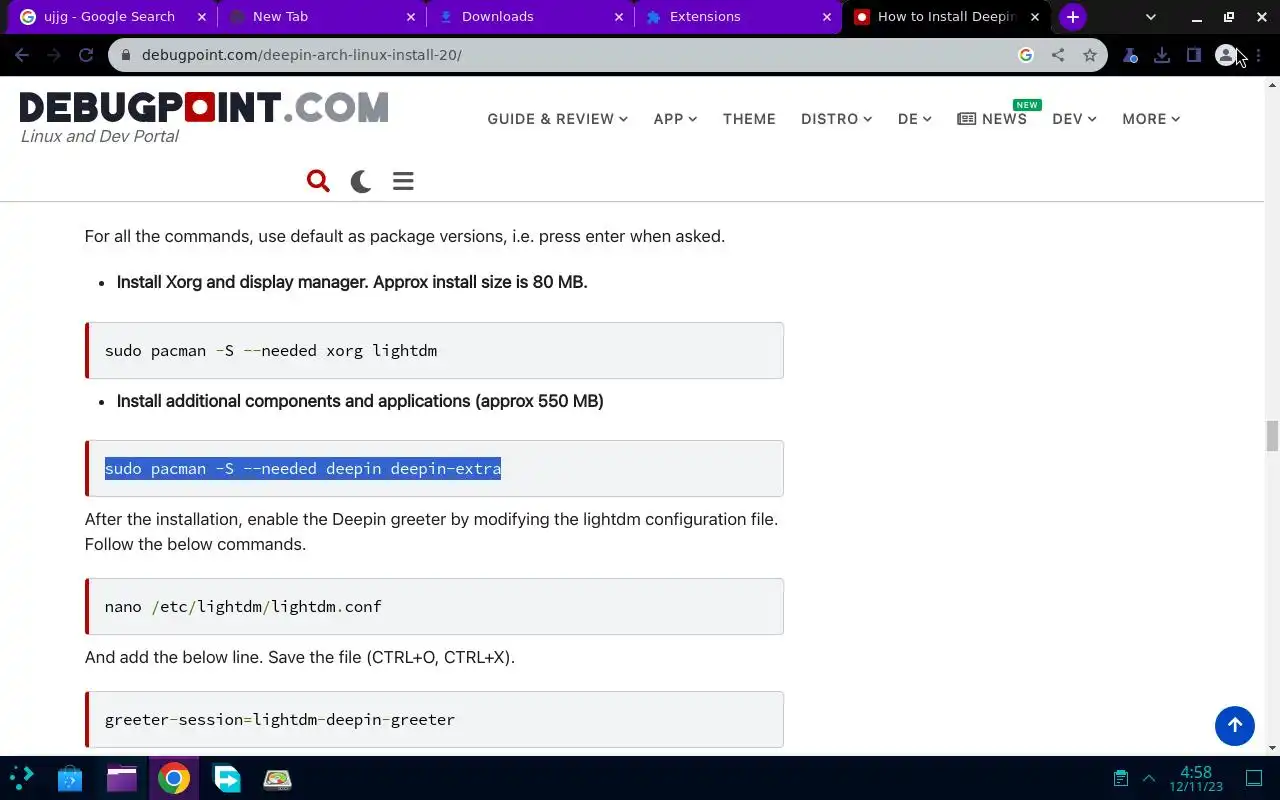Viewport: 1280px width, 800px height.
Task: Close the Extensions tab
Action: 827,17
